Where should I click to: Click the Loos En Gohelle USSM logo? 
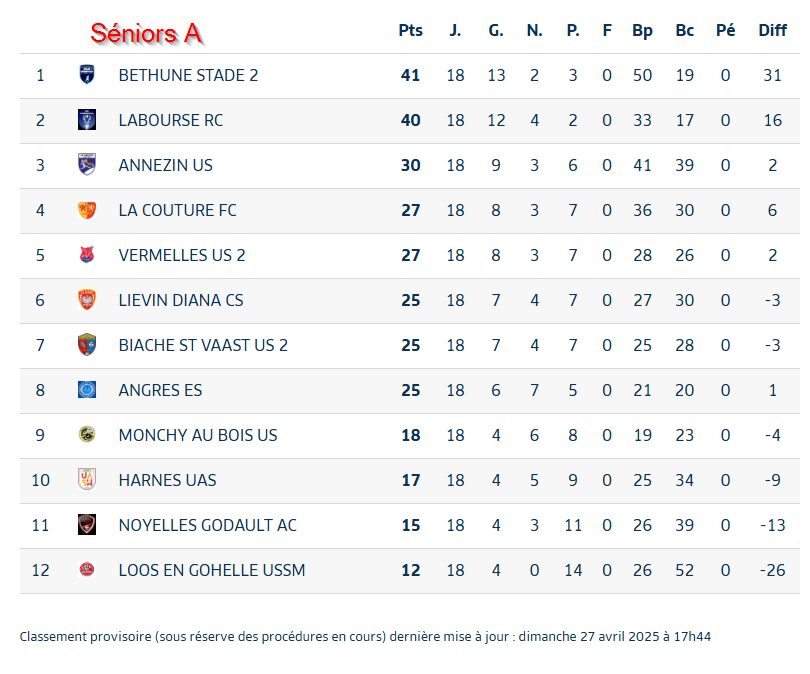87,569
